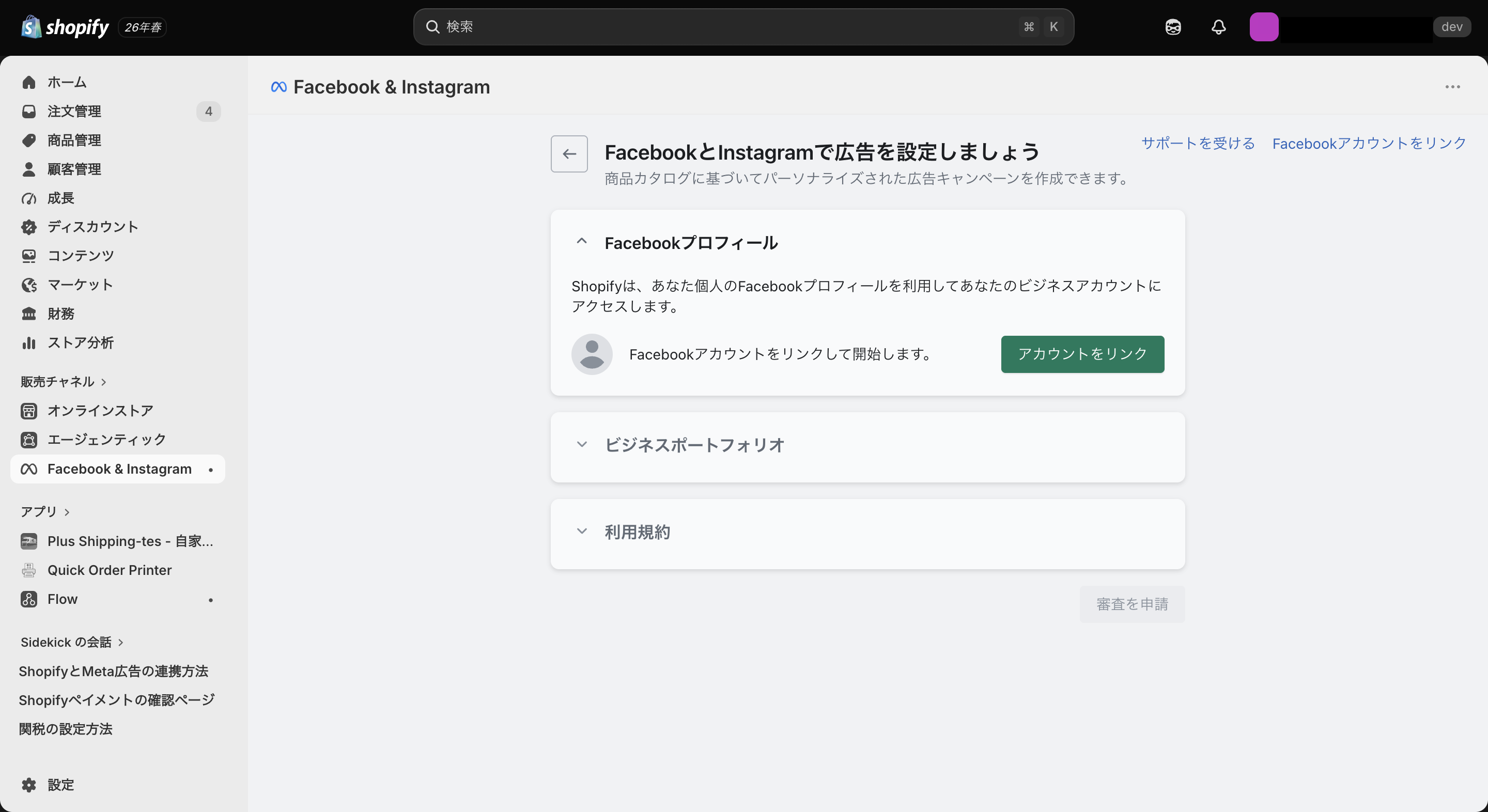Image resolution: width=1488 pixels, height=812 pixels.
Task: Click the 財務 bank icon
Action: pyautogui.click(x=29, y=314)
